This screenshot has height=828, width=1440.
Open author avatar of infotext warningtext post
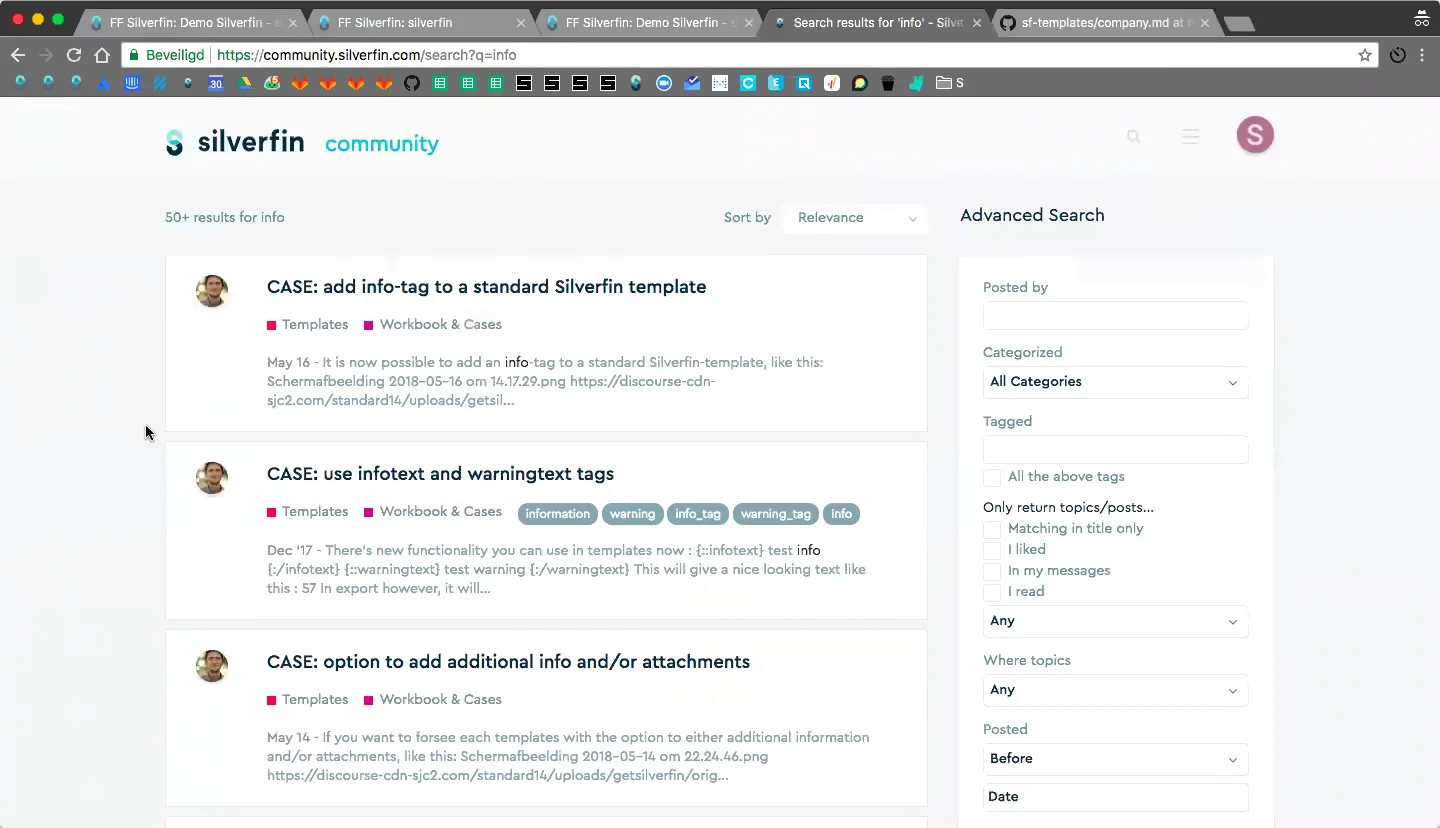pos(212,478)
